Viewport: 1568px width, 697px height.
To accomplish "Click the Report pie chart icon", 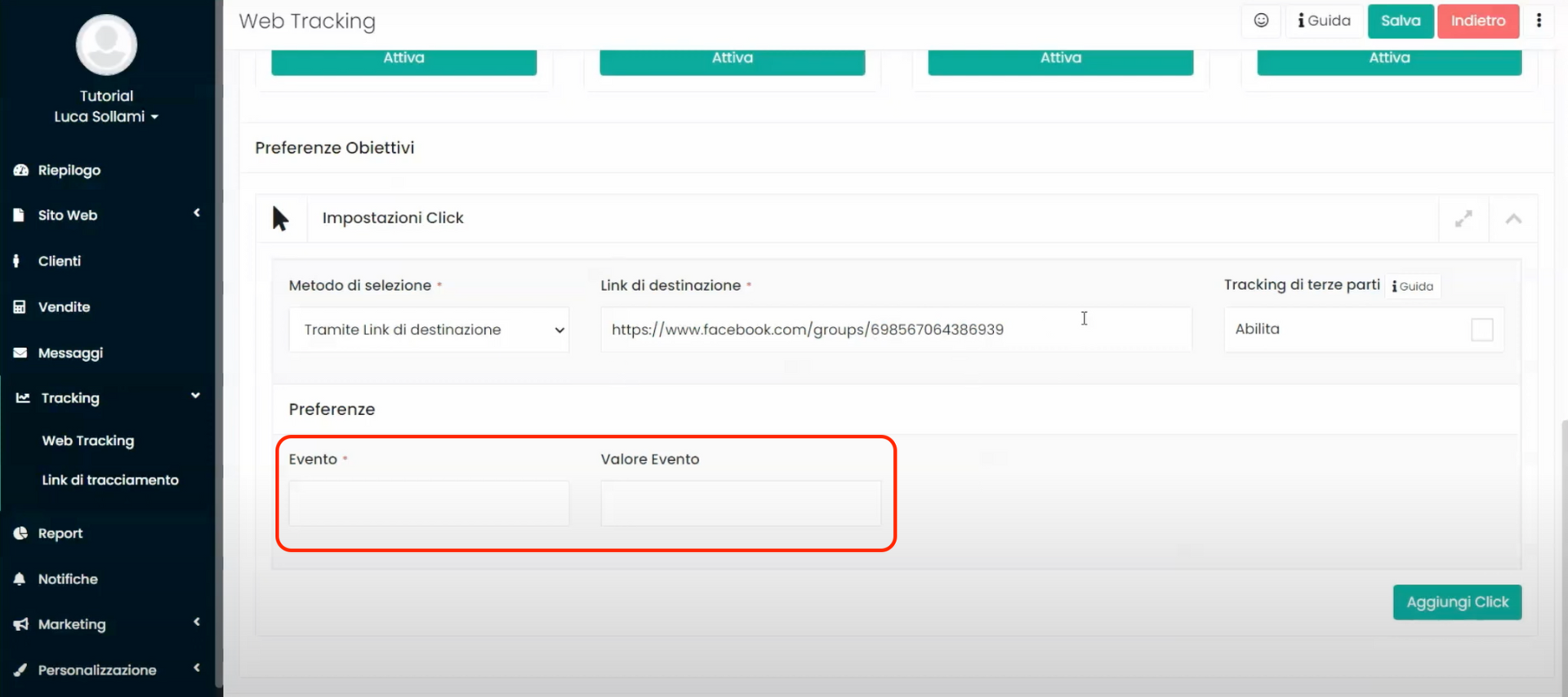I will 20,533.
